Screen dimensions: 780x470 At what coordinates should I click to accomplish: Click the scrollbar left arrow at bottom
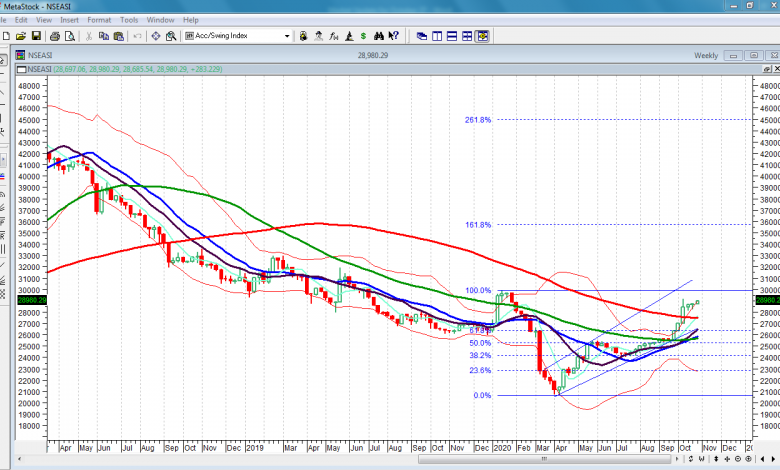tap(19, 459)
